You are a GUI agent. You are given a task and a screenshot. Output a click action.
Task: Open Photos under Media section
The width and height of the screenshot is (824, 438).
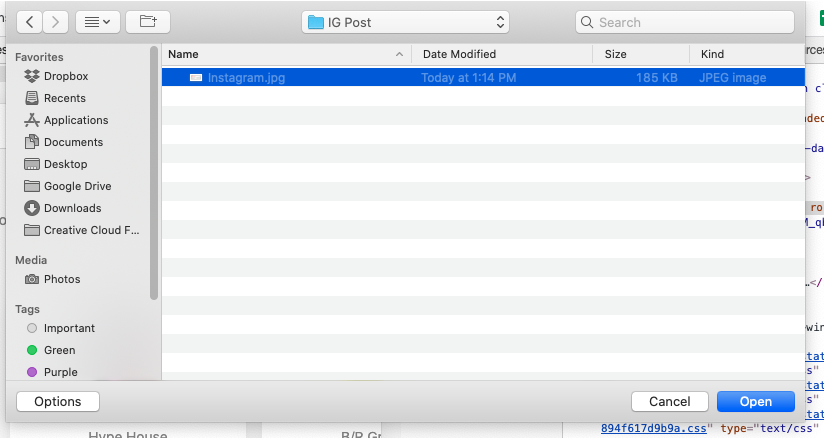tap(62, 279)
